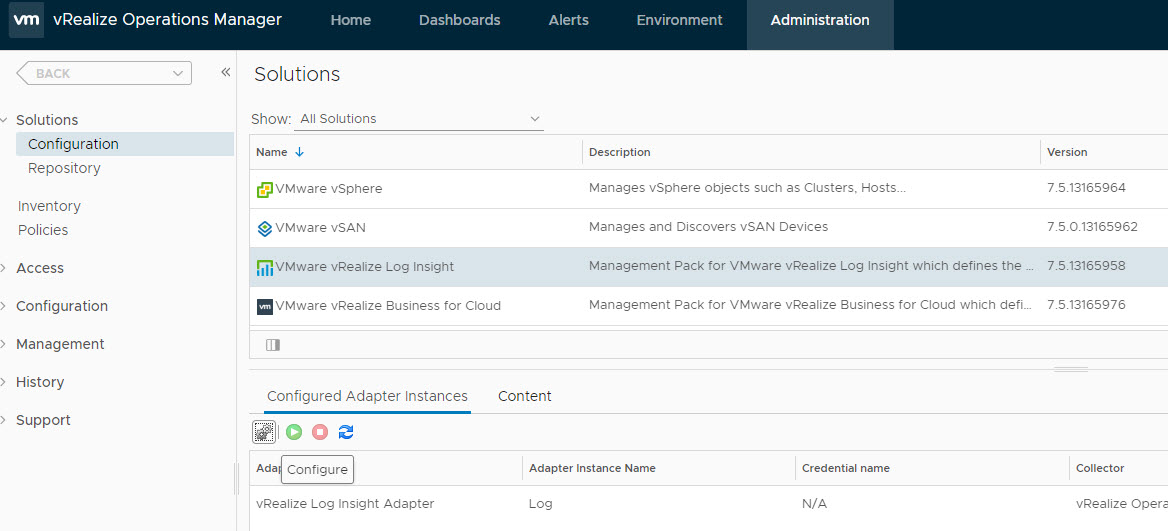Start collecting with the green play icon
The width and height of the screenshot is (1168, 531).
294,432
